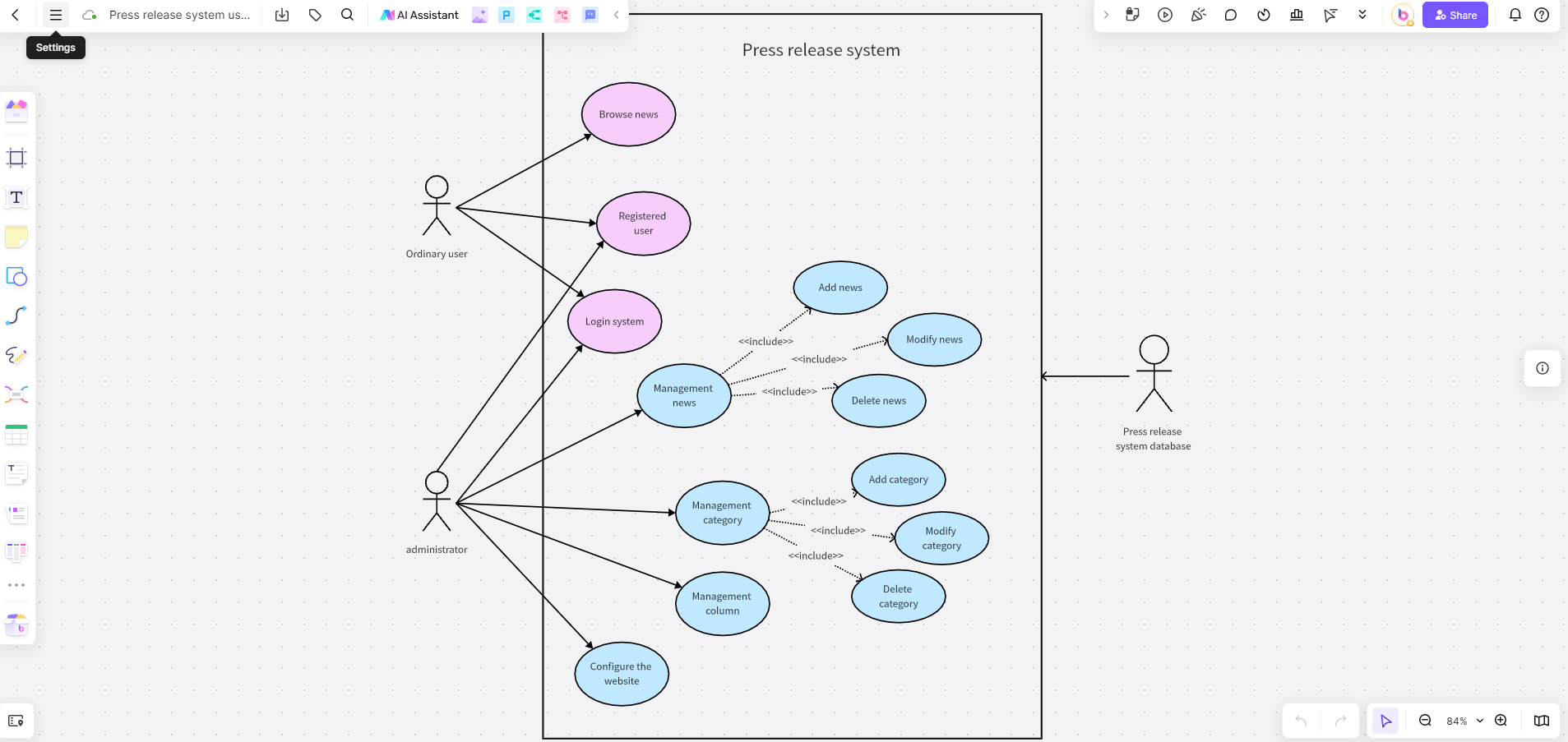Click the locked sticky notes icon
1568x742 pixels.
tap(1132, 15)
